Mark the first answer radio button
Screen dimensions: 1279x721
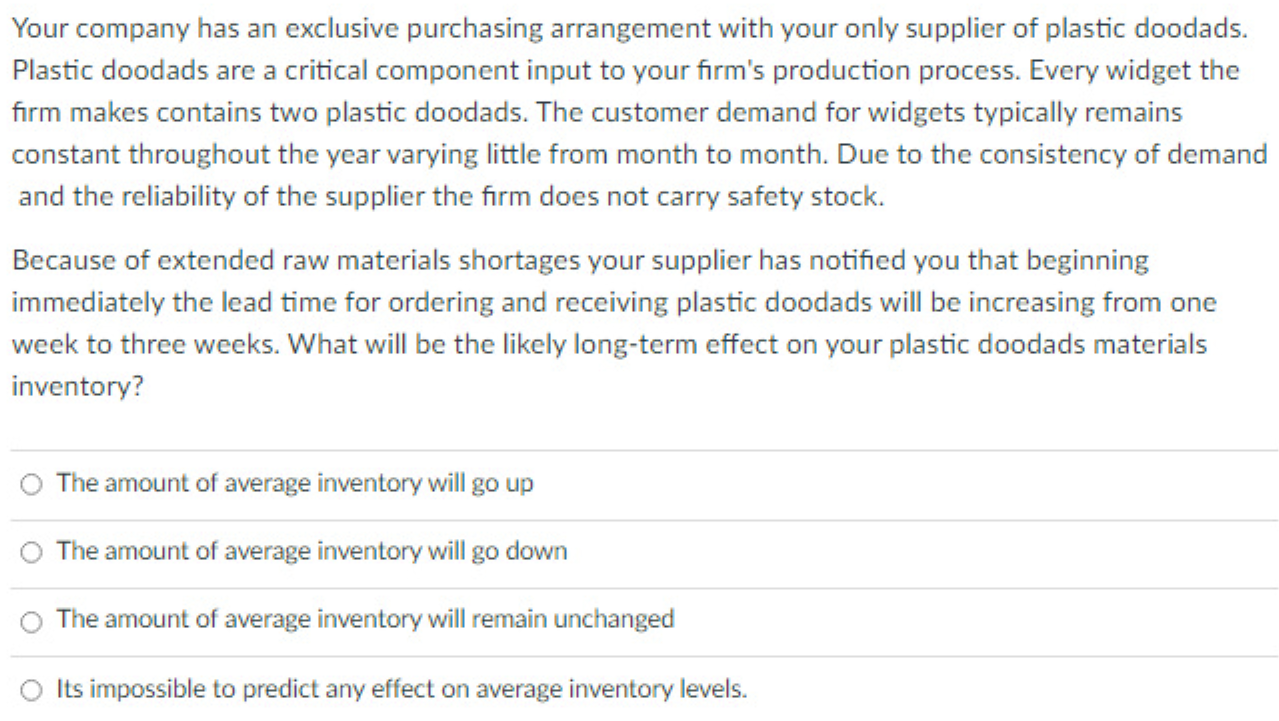pyautogui.click(x=32, y=482)
